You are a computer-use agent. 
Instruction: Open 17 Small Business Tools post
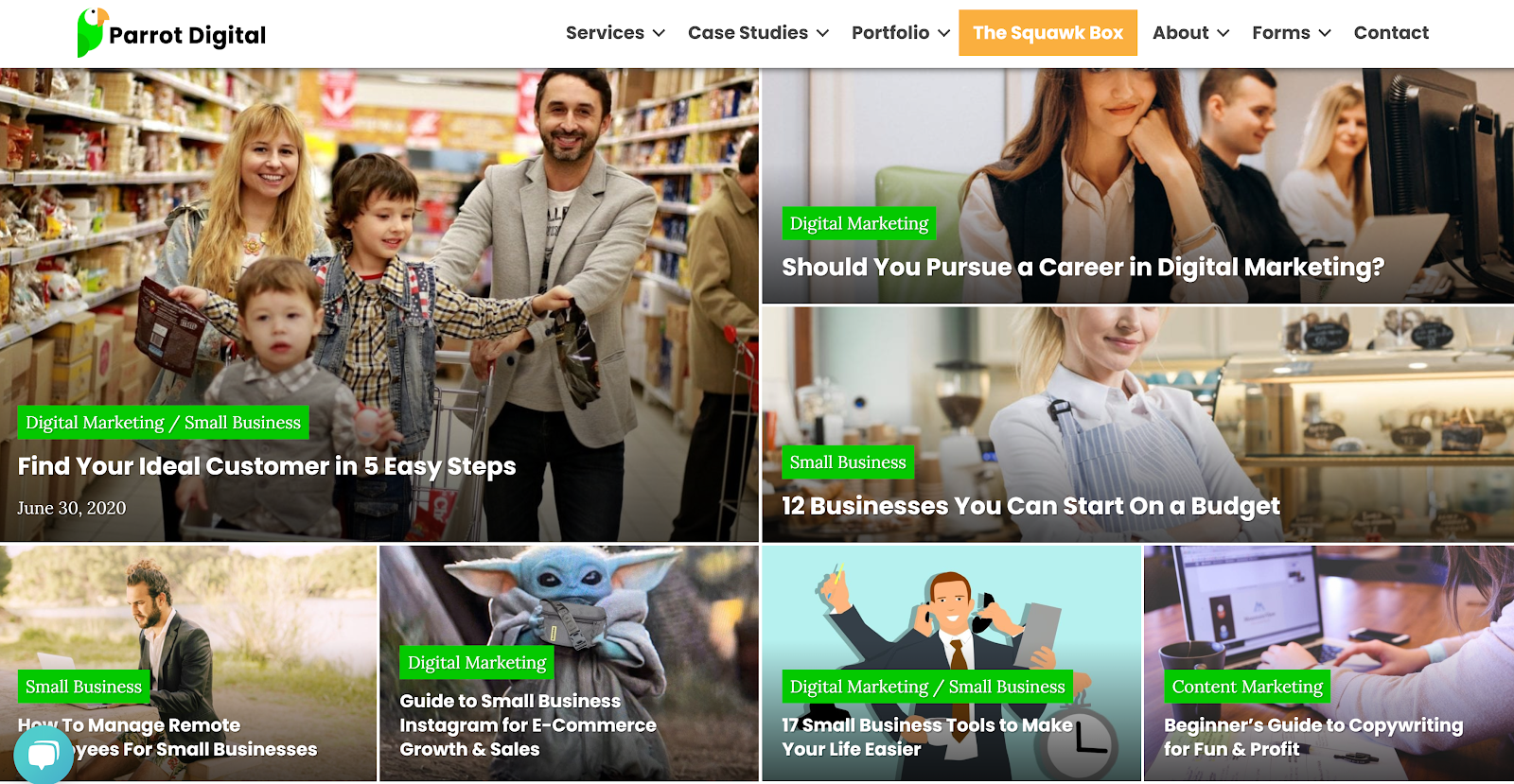[x=927, y=737]
